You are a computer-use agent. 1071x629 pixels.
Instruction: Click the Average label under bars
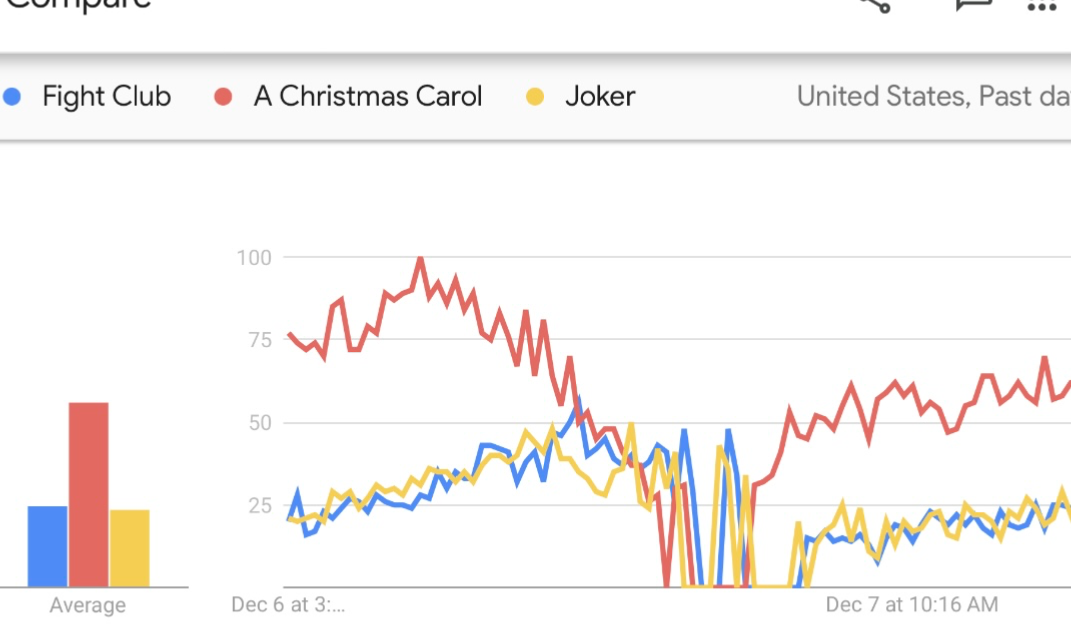click(x=87, y=605)
